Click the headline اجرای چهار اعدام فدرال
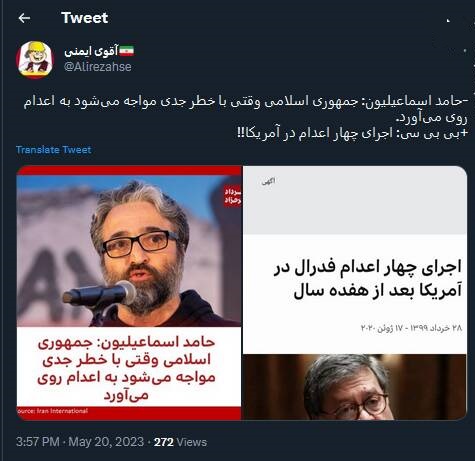 click(x=368, y=279)
